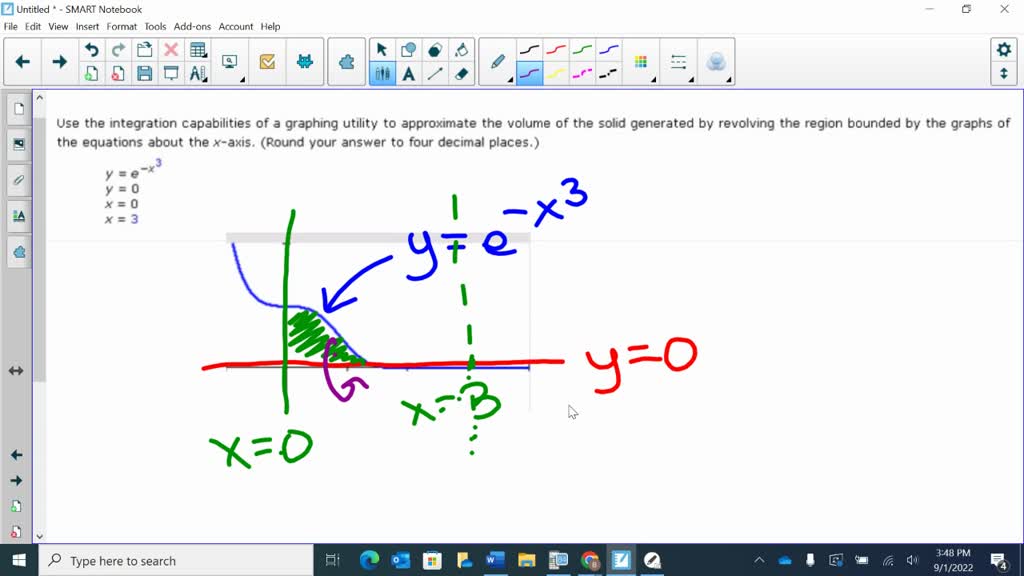Toggle the Page Sorter panel
Image resolution: width=1024 pixels, height=576 pixels.
18,110
